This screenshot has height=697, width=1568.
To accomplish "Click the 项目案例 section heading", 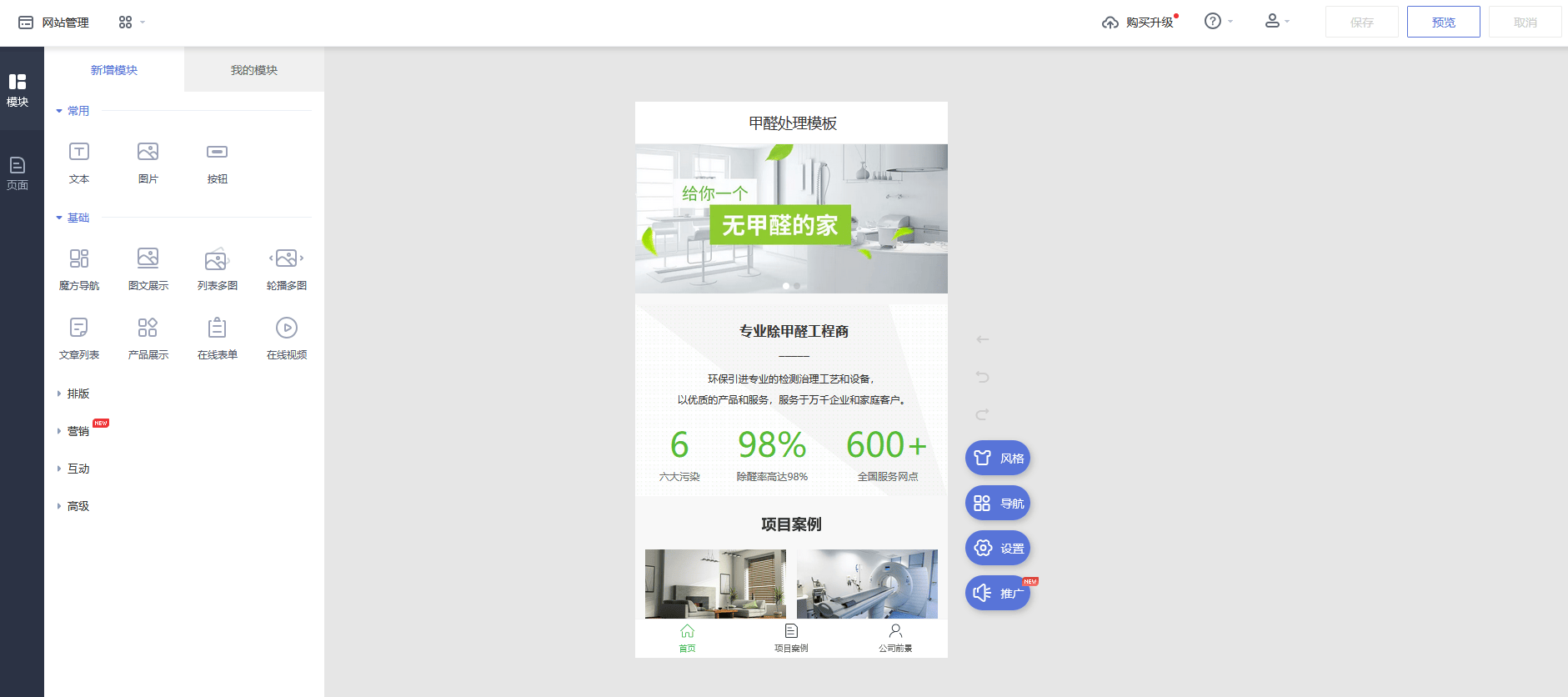I will click(x=791, y=524).
